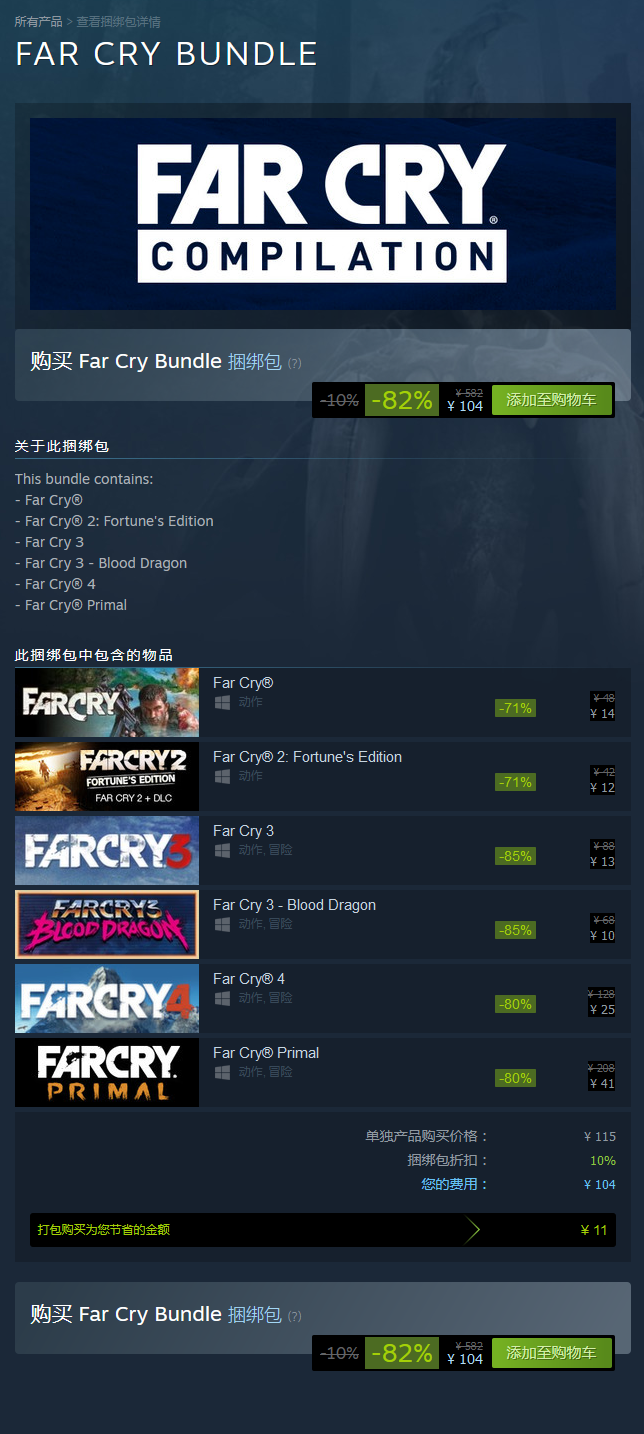Click the Far Cry Compilation banner image
This screenshot has height=1434, width=644.
[x=322, y=213]
